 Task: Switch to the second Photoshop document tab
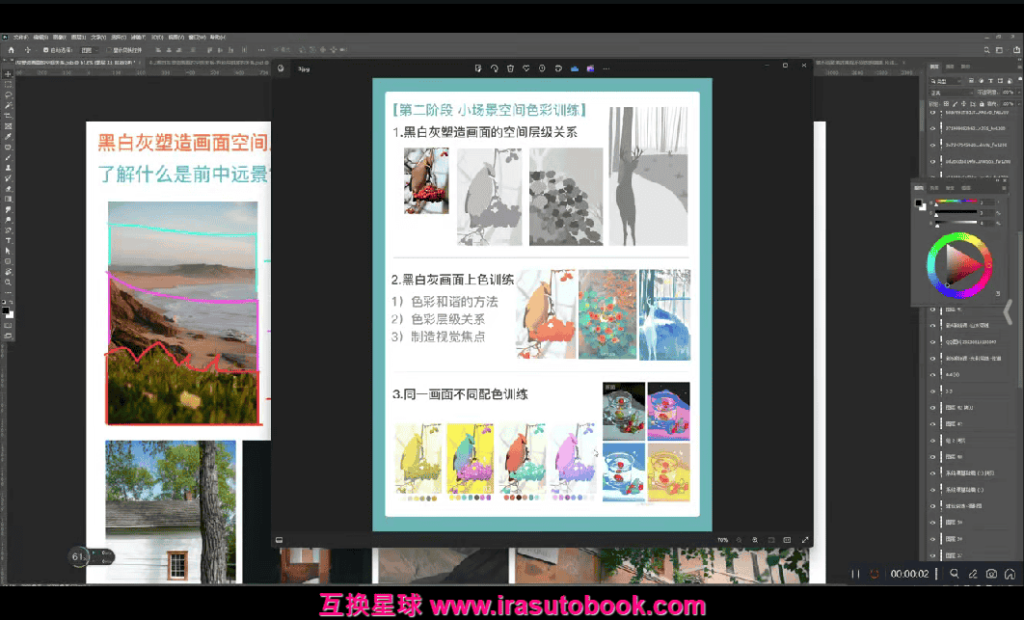(x=208, y=63)
